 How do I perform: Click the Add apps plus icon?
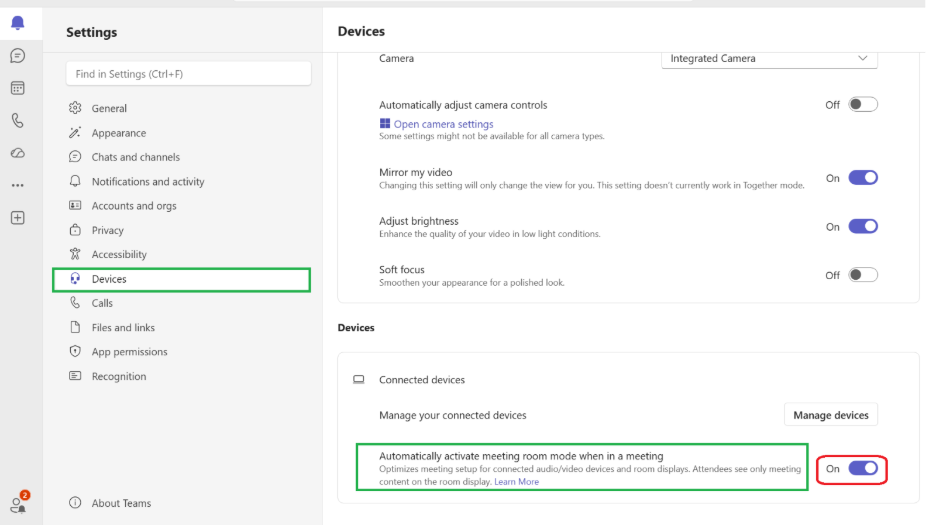pyautogui.click(x=18, y=218)
